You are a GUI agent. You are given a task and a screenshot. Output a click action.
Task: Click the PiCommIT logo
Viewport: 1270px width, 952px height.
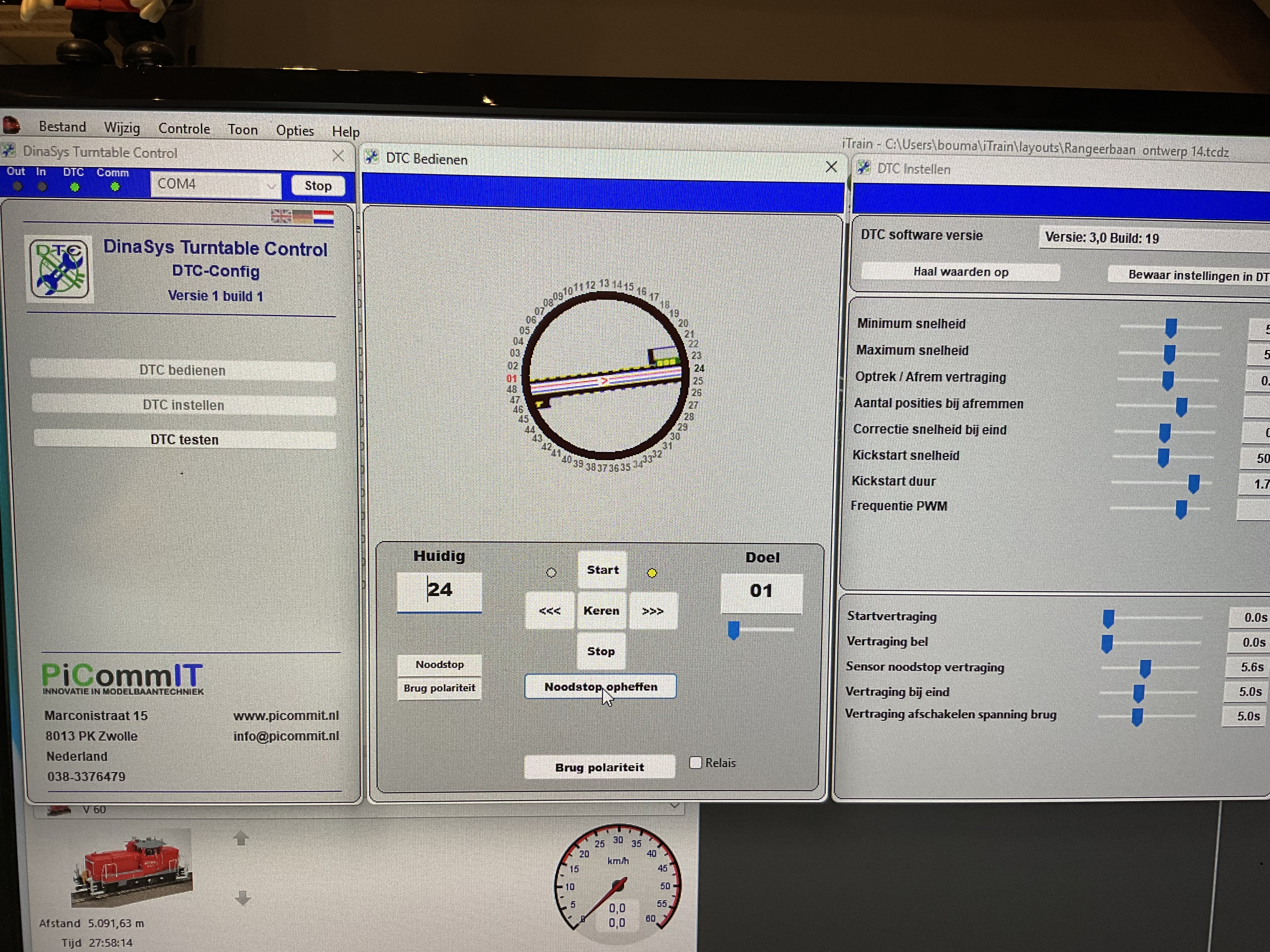122,679
